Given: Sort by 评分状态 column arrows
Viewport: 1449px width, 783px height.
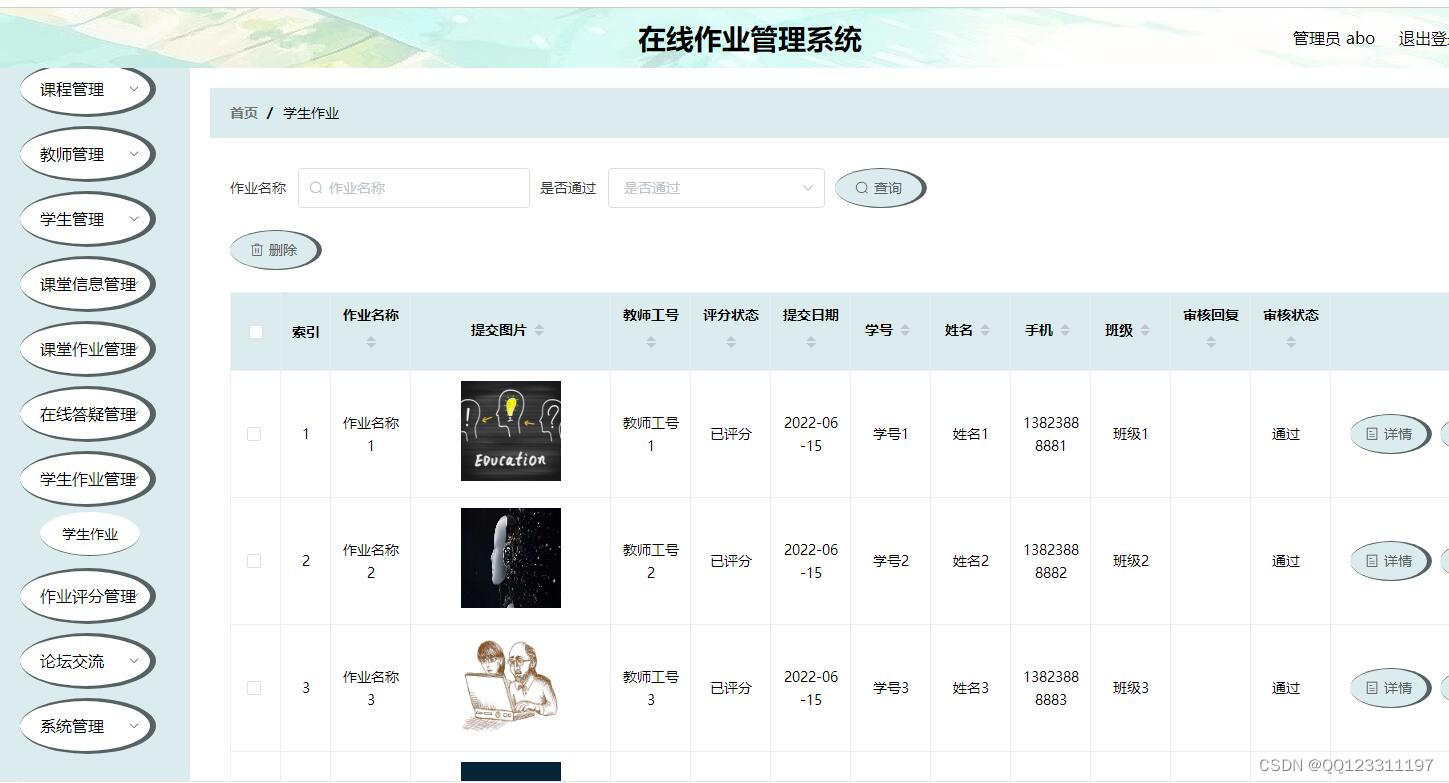Looking at the screenshot, I should [731, 342].
